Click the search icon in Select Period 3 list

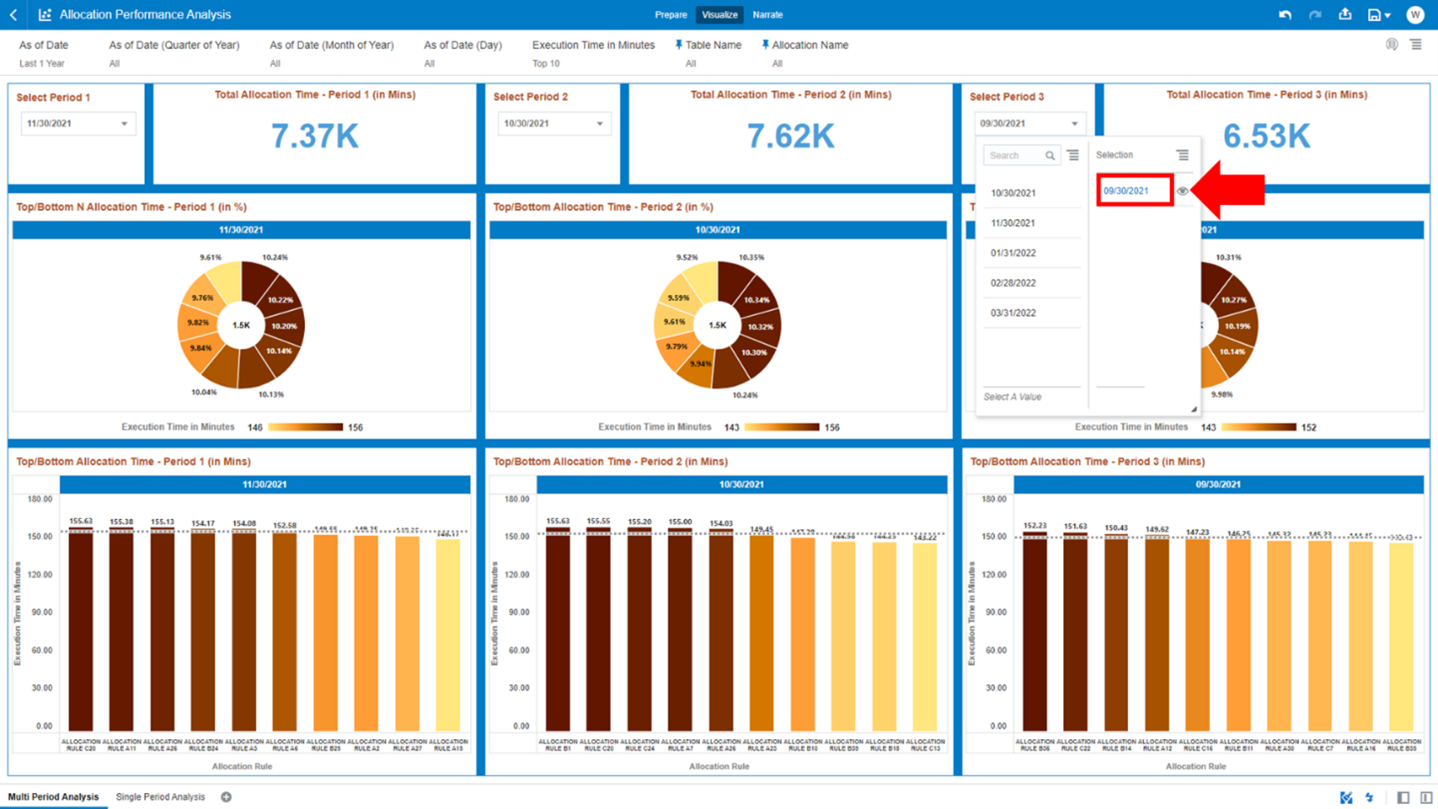click(1050, 155)
